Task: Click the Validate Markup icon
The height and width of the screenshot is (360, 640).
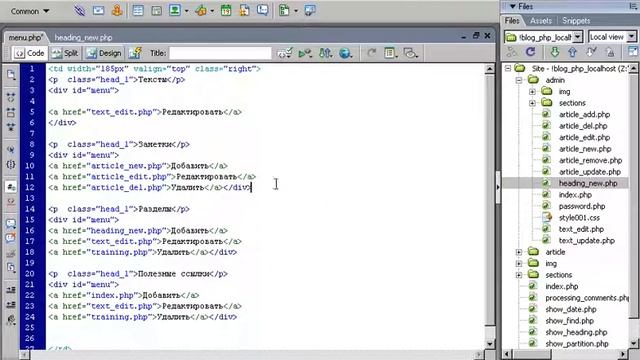Action: (284, 53)
